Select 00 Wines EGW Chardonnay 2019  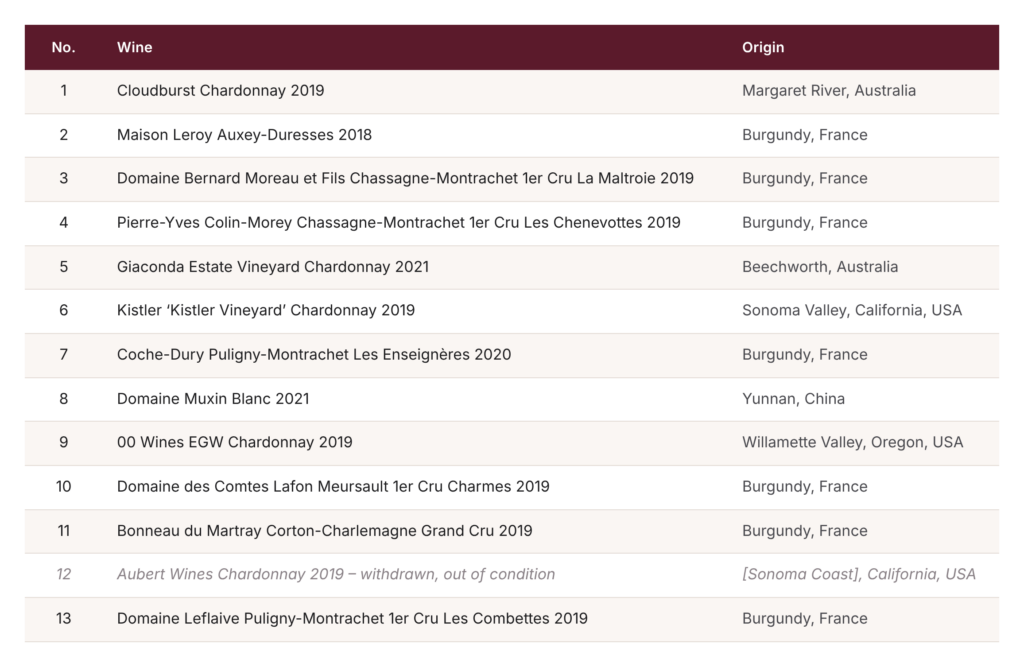(234, 442)
